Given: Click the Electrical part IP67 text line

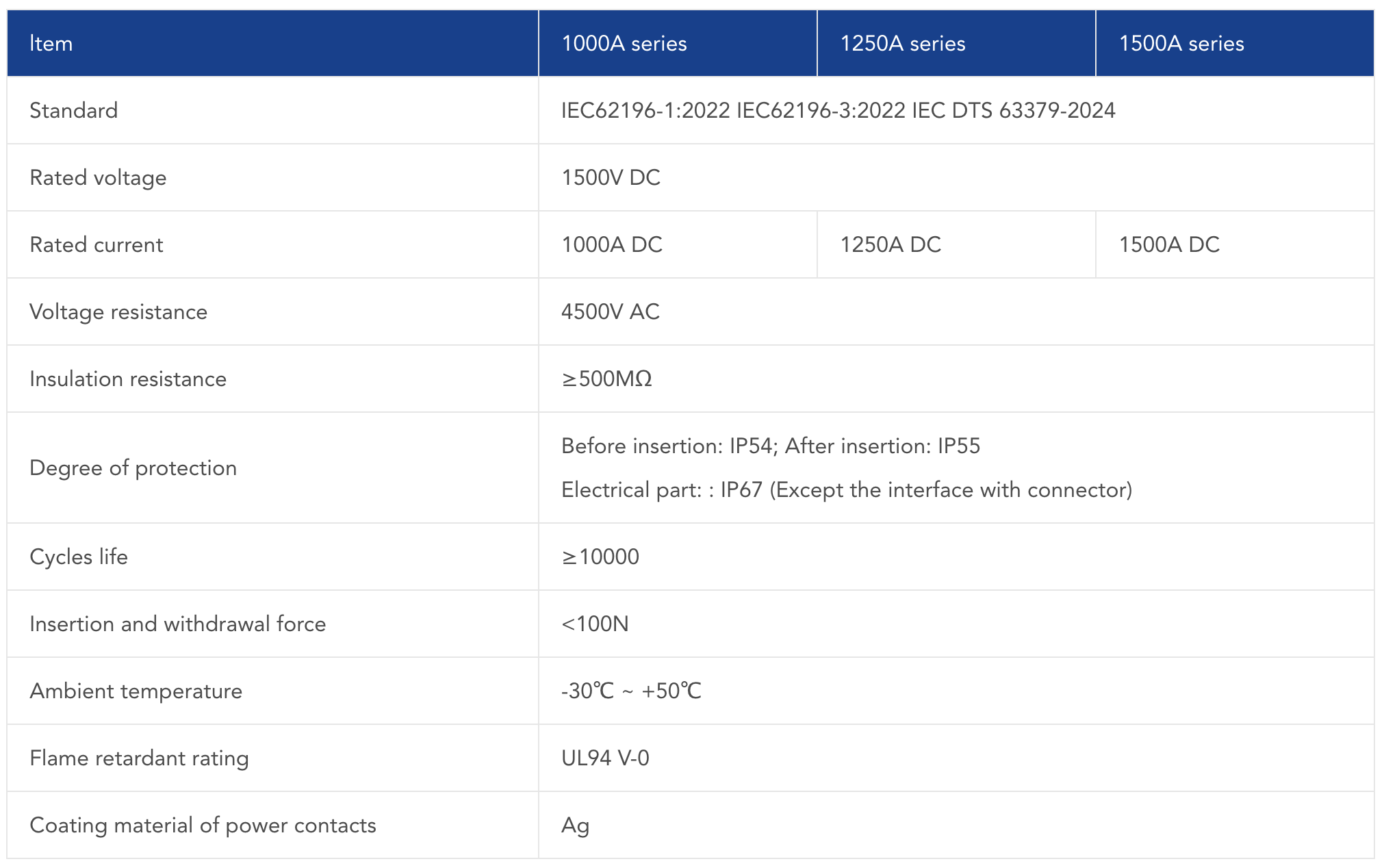Looking at the screenshot, I should coord(846,490).
